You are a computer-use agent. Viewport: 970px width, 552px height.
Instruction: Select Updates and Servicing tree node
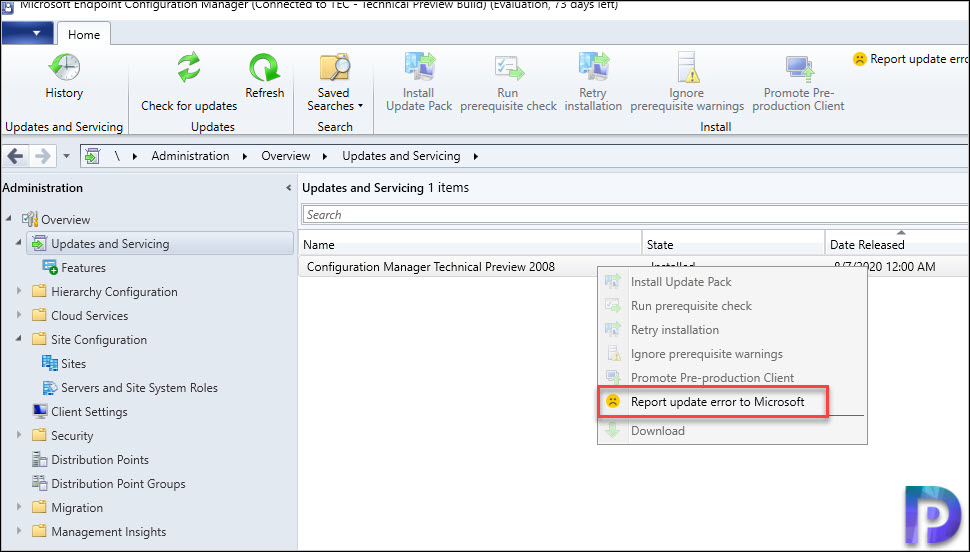click(160, 244)
